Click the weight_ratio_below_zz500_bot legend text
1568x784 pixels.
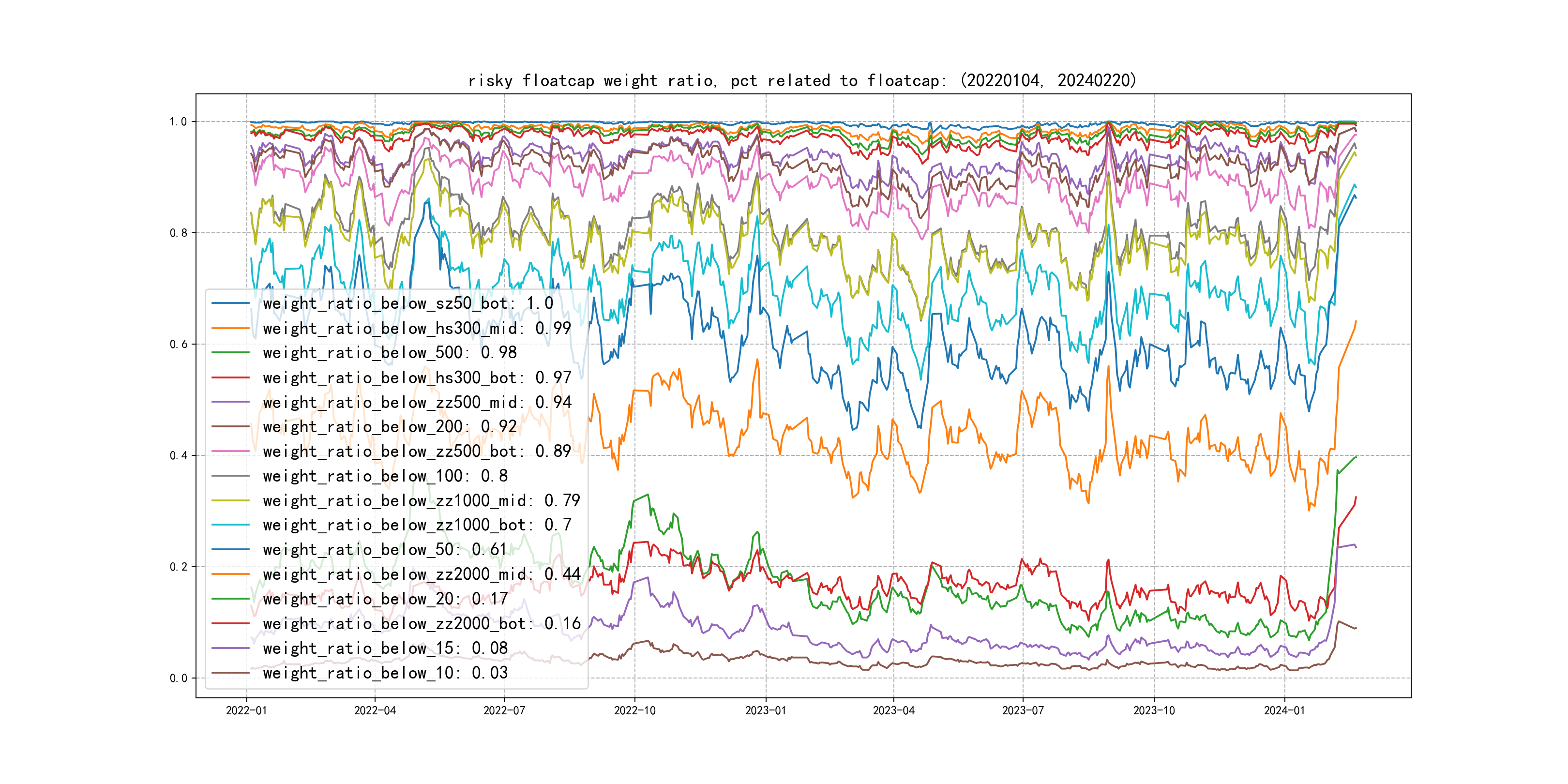coord(416,451)
